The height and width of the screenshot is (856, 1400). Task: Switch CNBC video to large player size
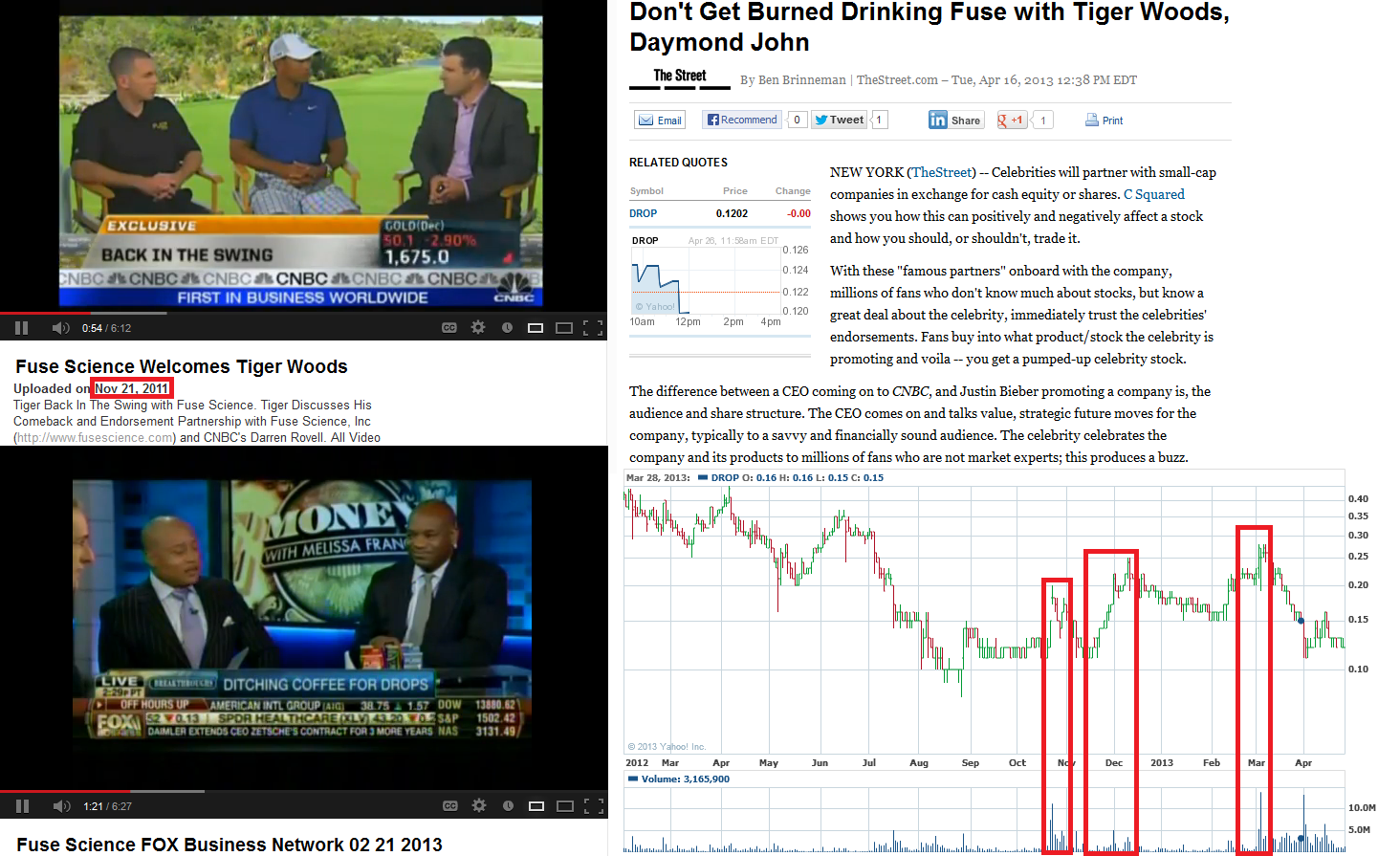pos(564,328)
